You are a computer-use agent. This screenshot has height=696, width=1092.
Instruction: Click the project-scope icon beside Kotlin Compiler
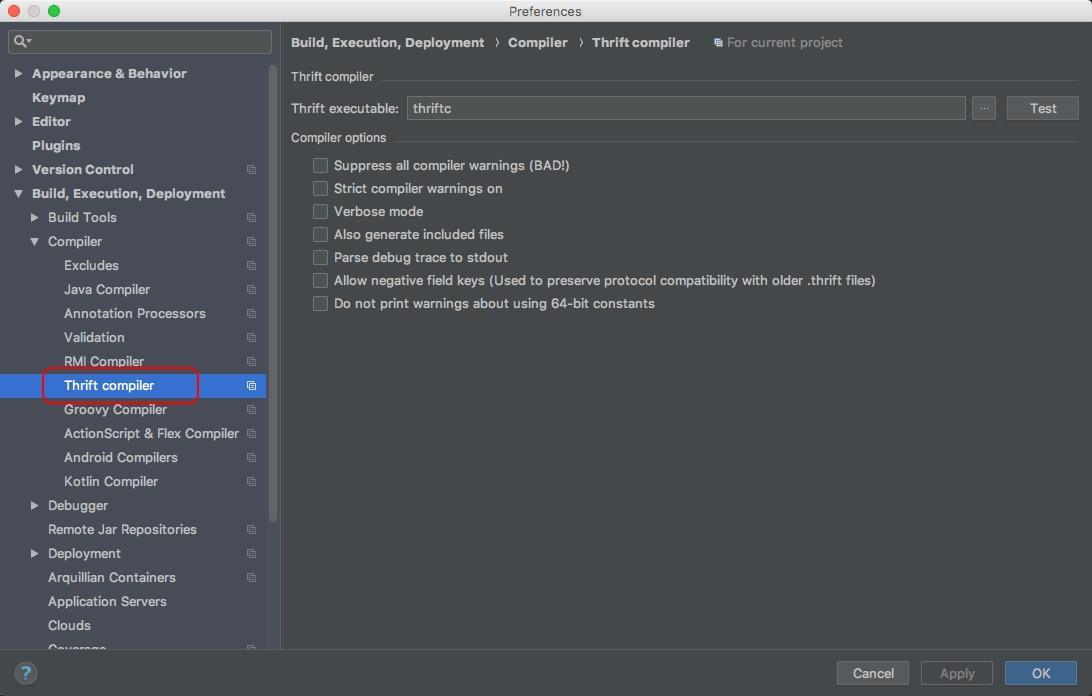(251, 481)
